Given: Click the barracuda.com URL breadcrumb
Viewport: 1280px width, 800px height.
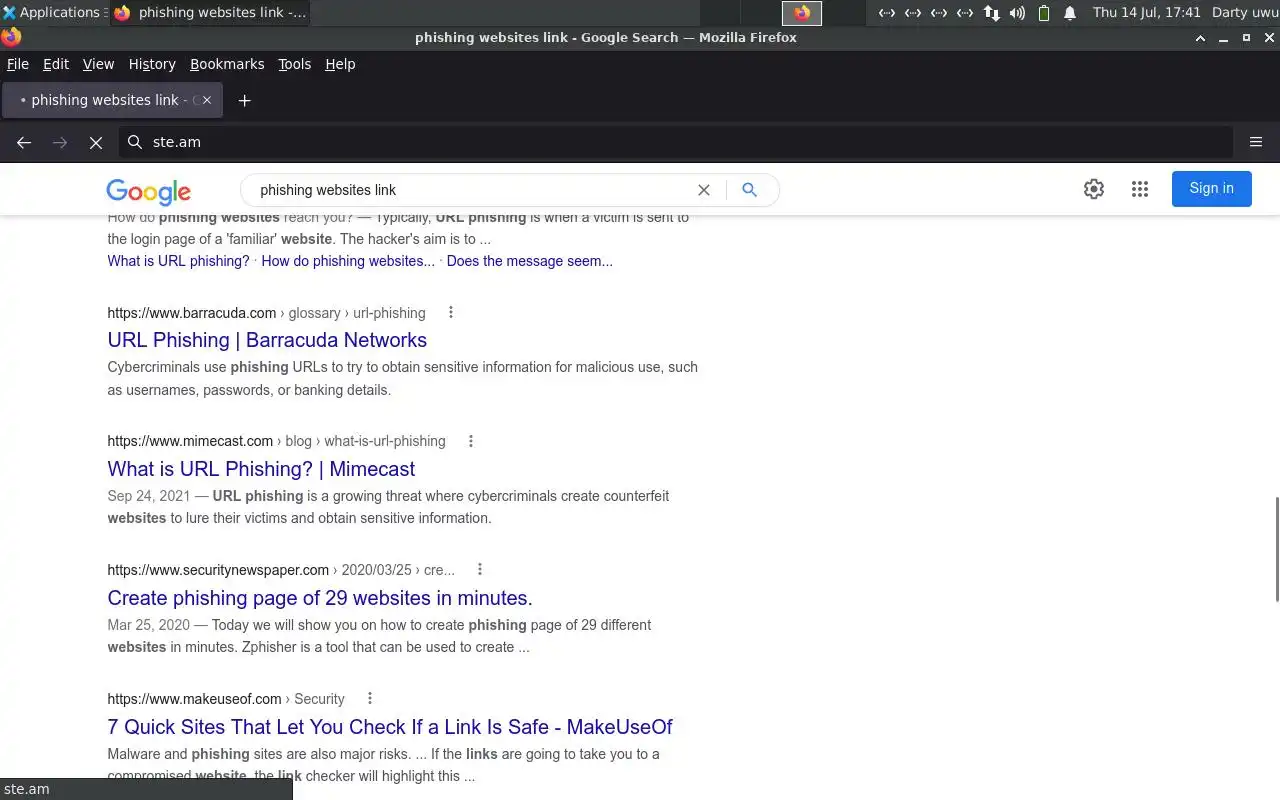Looking at the screenshot, I should (x=266, y=313).
